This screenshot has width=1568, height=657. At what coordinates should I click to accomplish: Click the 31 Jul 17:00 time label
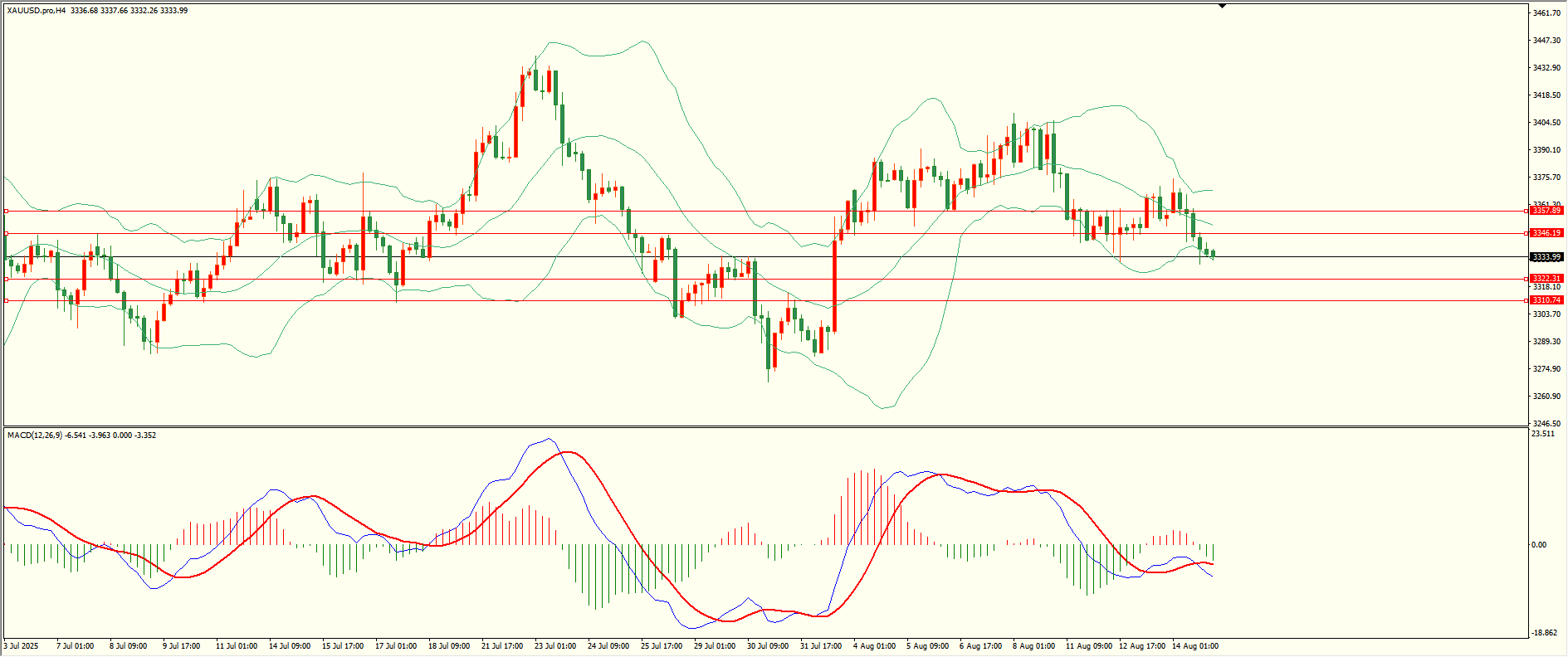821,646
